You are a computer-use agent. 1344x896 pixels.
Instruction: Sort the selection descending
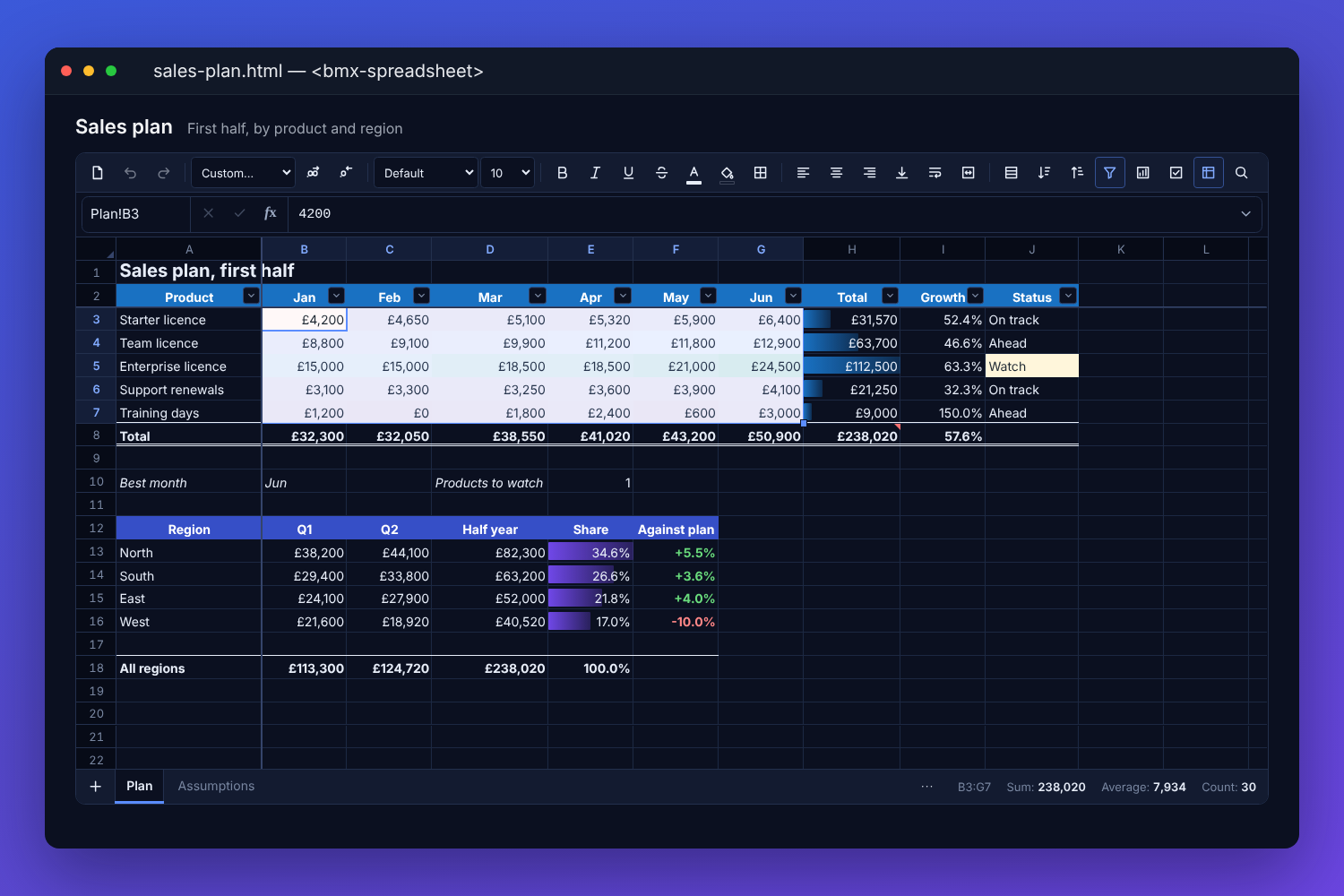point(1044,173)
